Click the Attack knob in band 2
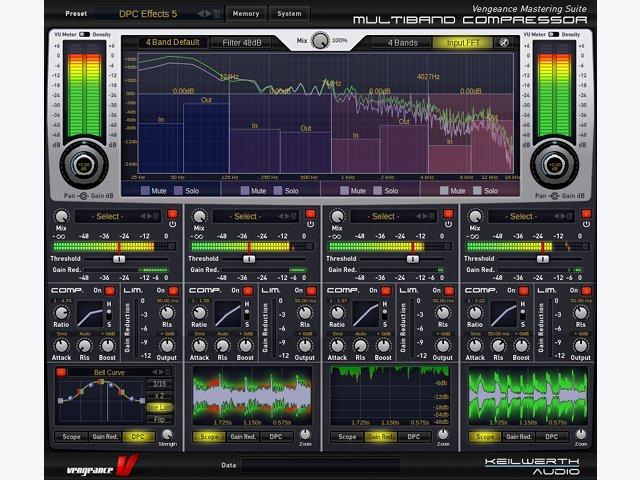640x480 pixels. pyautogui.click(x=199, y=346)
